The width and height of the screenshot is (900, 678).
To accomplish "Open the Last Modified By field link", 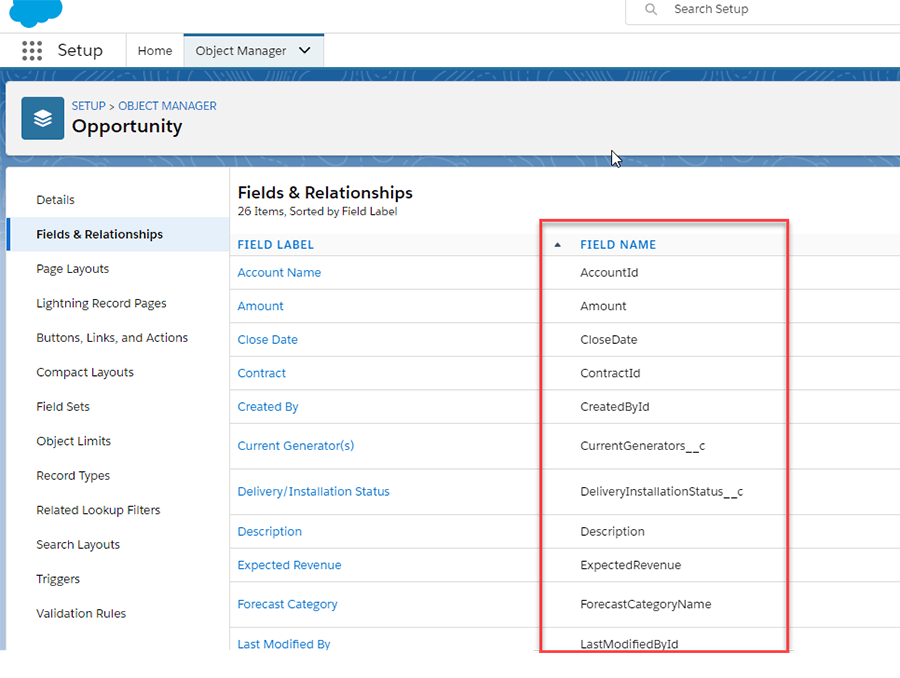I will 284,644.
